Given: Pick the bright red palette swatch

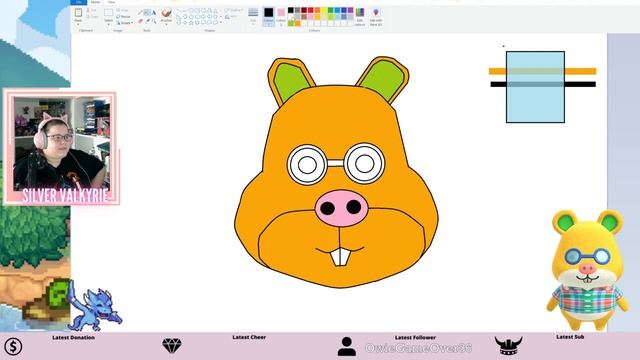Looking at the screenshot, I should pyautogui.click(x=311, y=10).
